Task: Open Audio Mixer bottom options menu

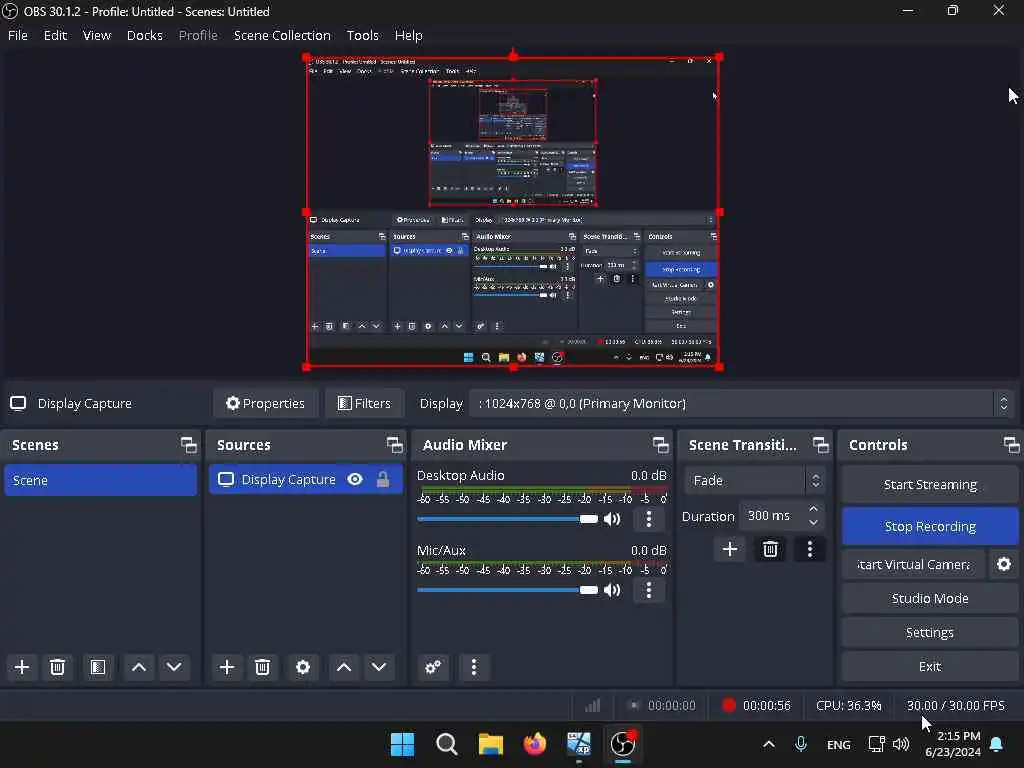Action: pos(474,667)
